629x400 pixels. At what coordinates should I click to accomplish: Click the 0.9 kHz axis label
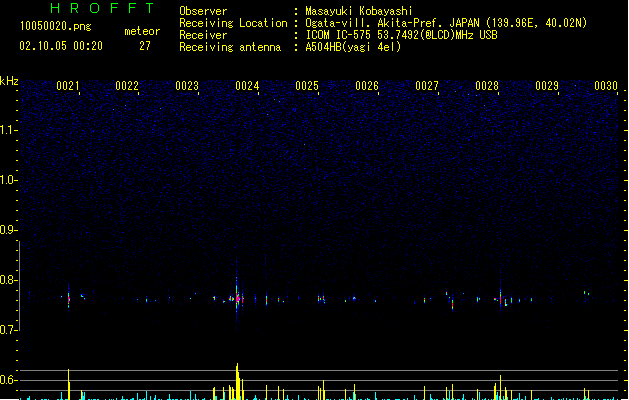tap(8, 230)
